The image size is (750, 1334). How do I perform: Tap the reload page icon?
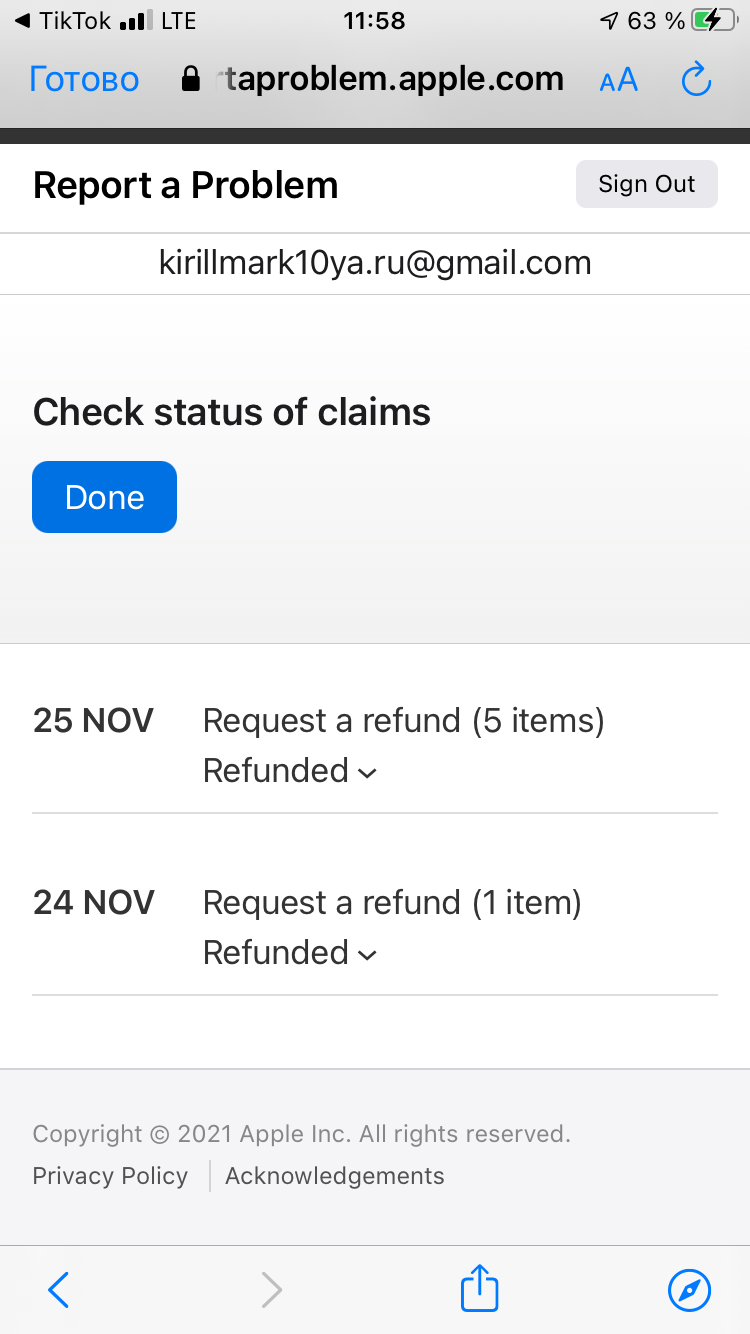click(x=695, y=80)
